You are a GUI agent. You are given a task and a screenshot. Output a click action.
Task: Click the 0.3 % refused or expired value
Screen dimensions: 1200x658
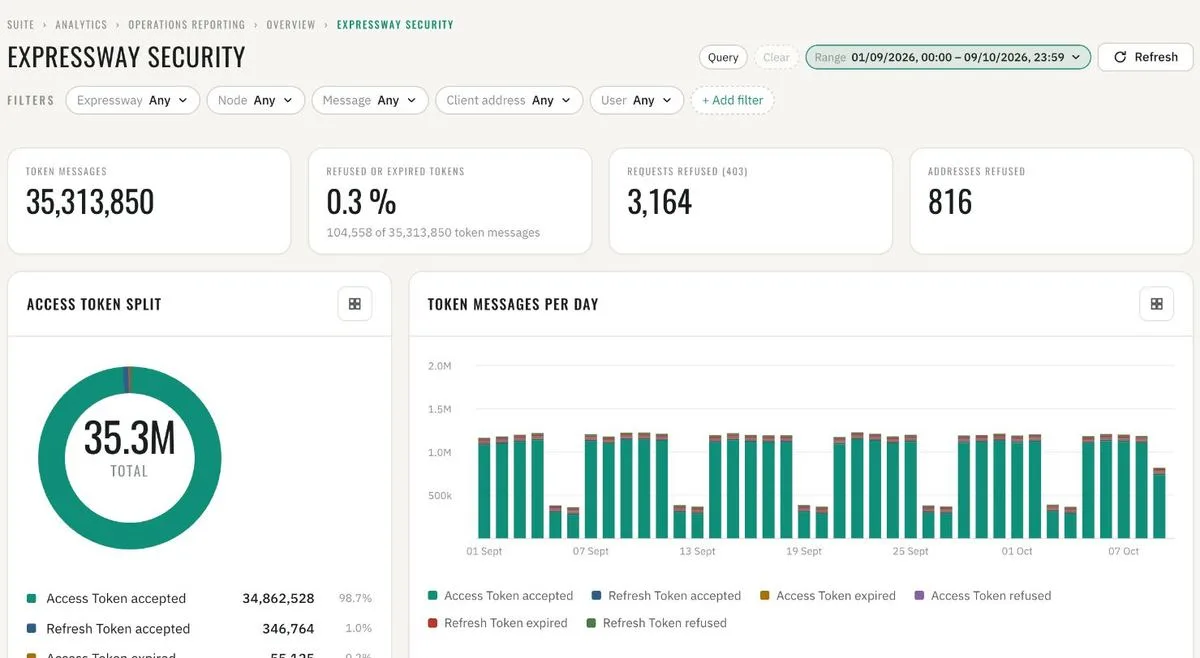(x=361, y=202)
